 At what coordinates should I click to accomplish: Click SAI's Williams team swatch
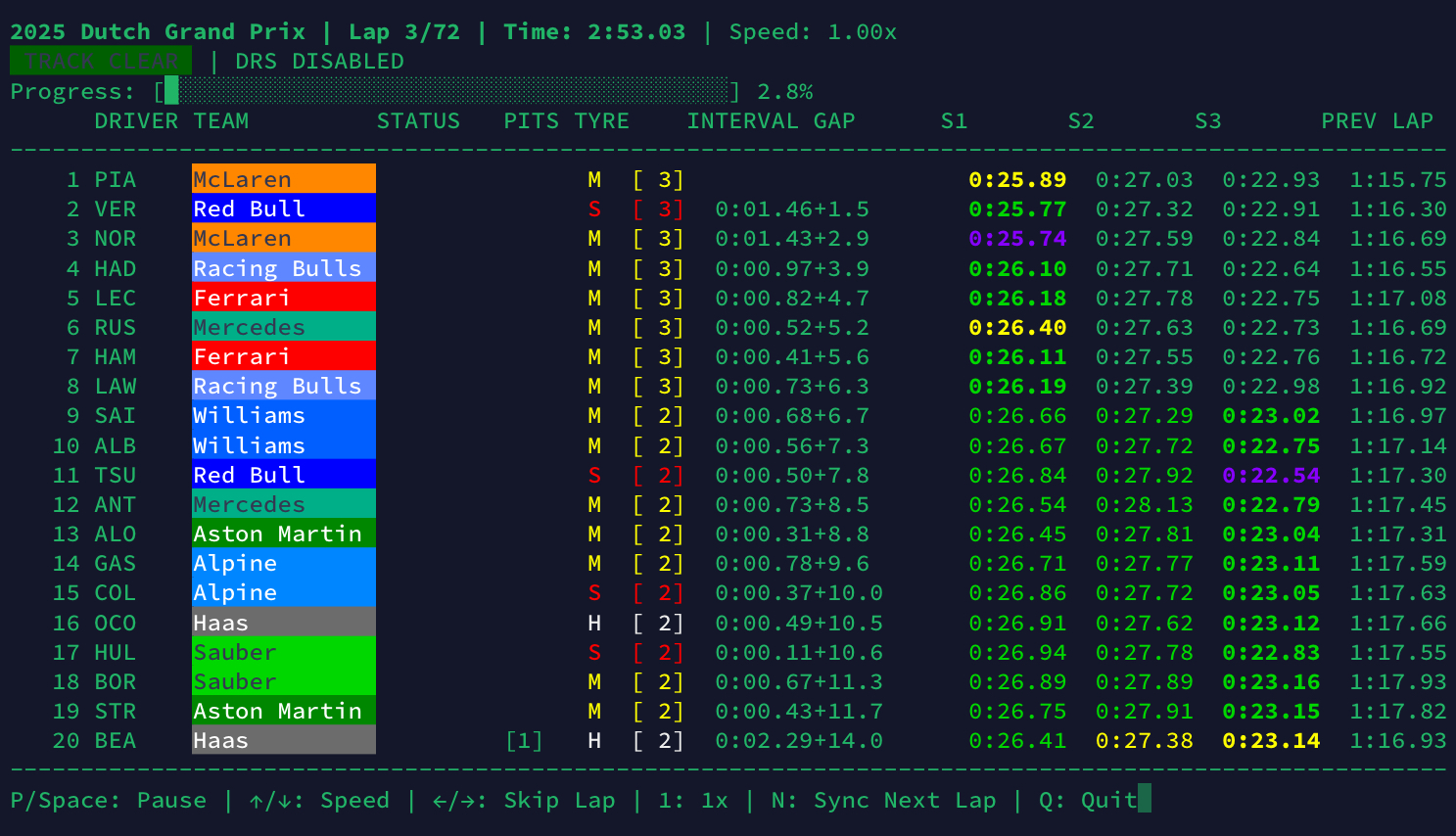(284, 414)
